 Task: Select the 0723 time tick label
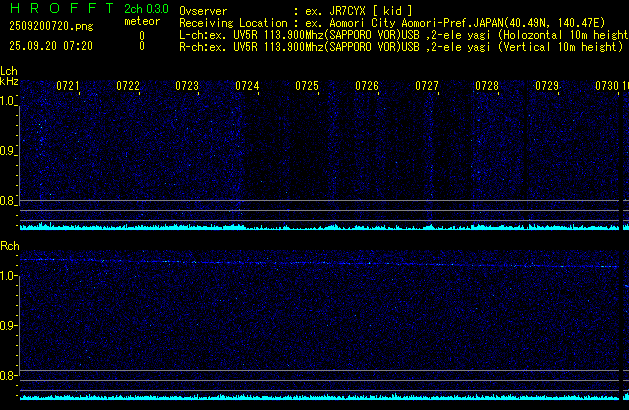click(187, 87)
